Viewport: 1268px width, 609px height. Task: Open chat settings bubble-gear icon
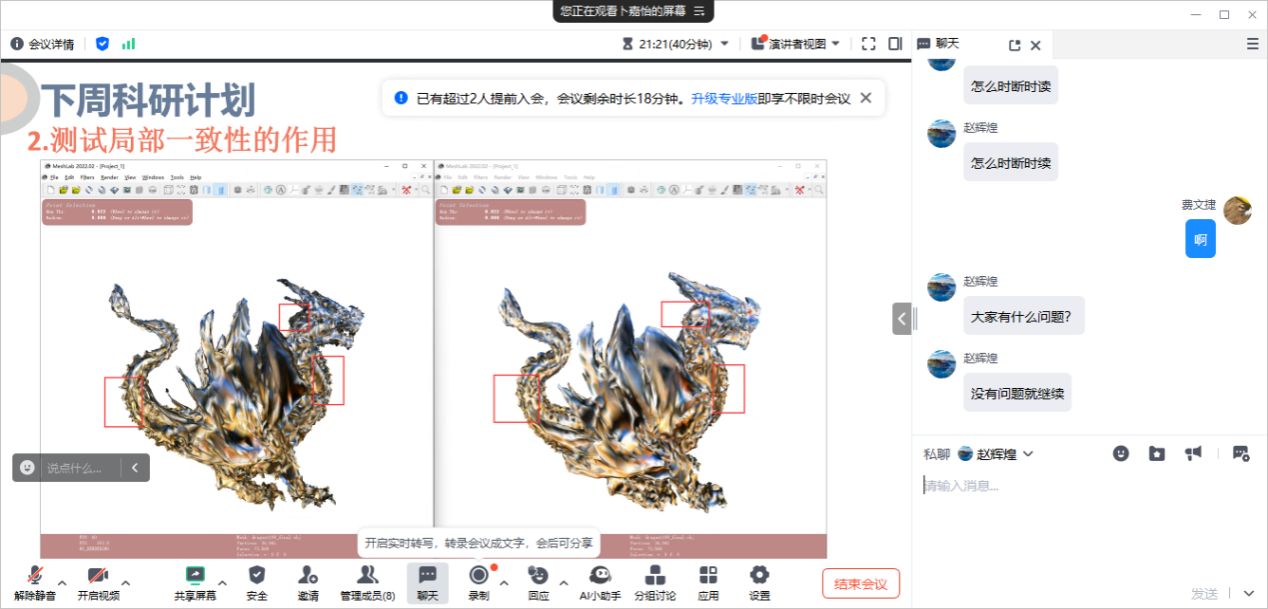(1241, 453)
